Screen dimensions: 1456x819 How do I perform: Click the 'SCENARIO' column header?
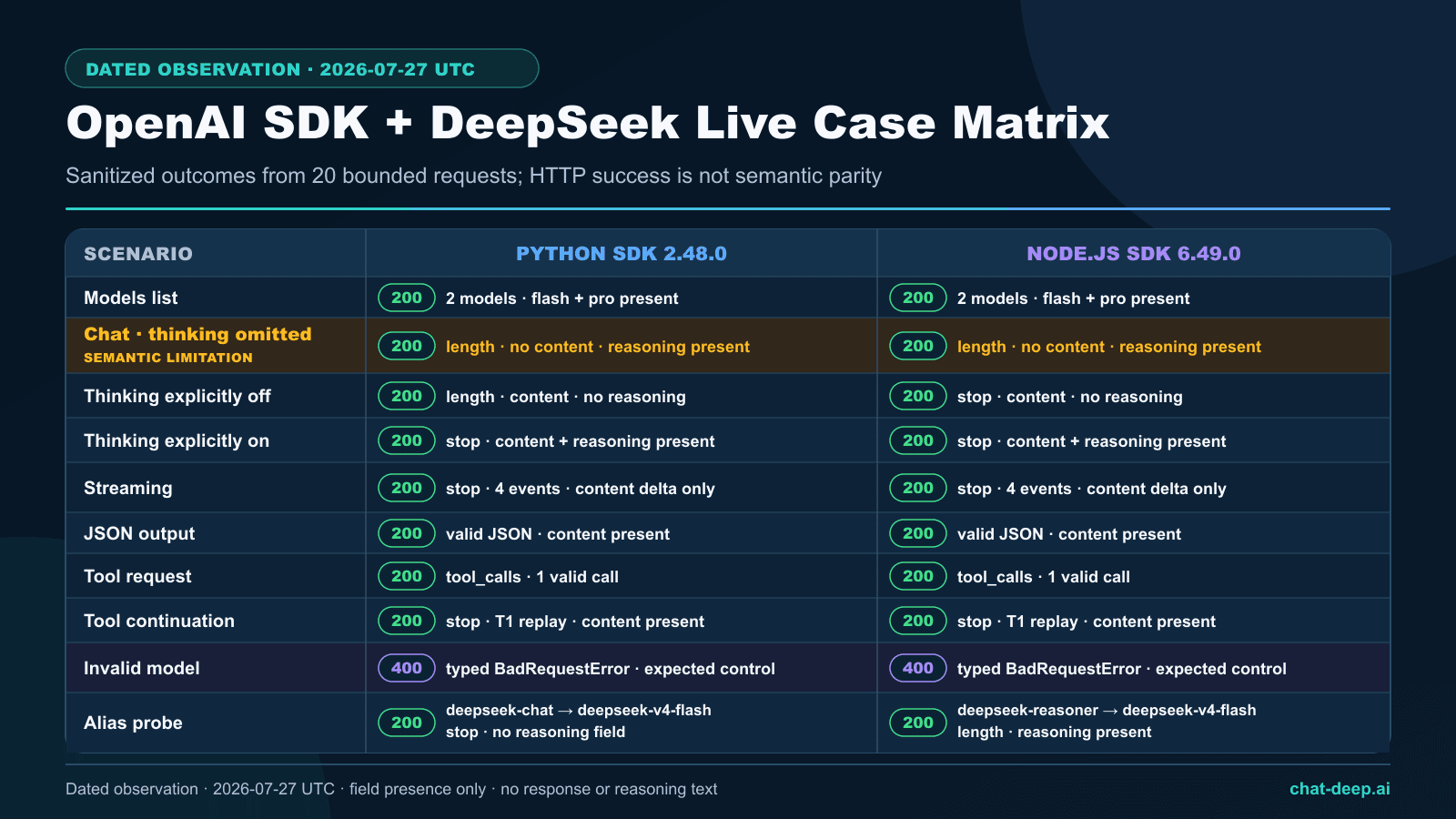click(138, 254)
